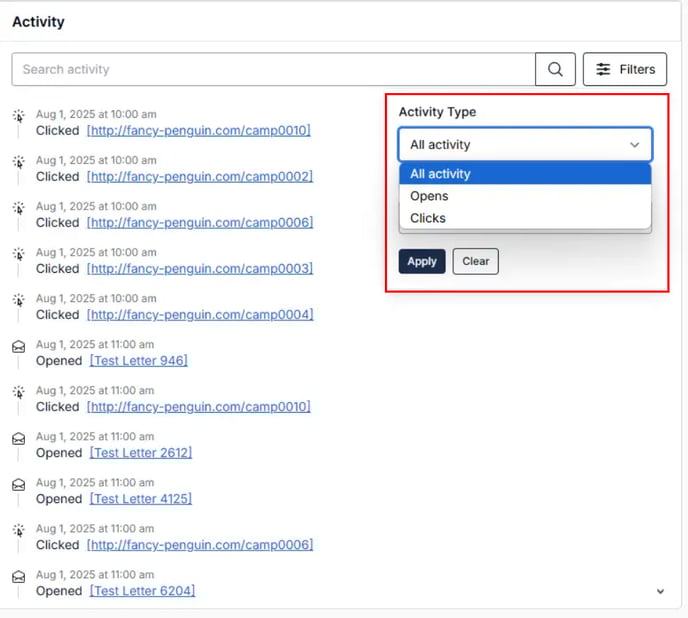The width and height of the screenshot is (688, 618).
Task: Click envelope icon beside Test Letter 2612
Action: (x=18, y=438)
